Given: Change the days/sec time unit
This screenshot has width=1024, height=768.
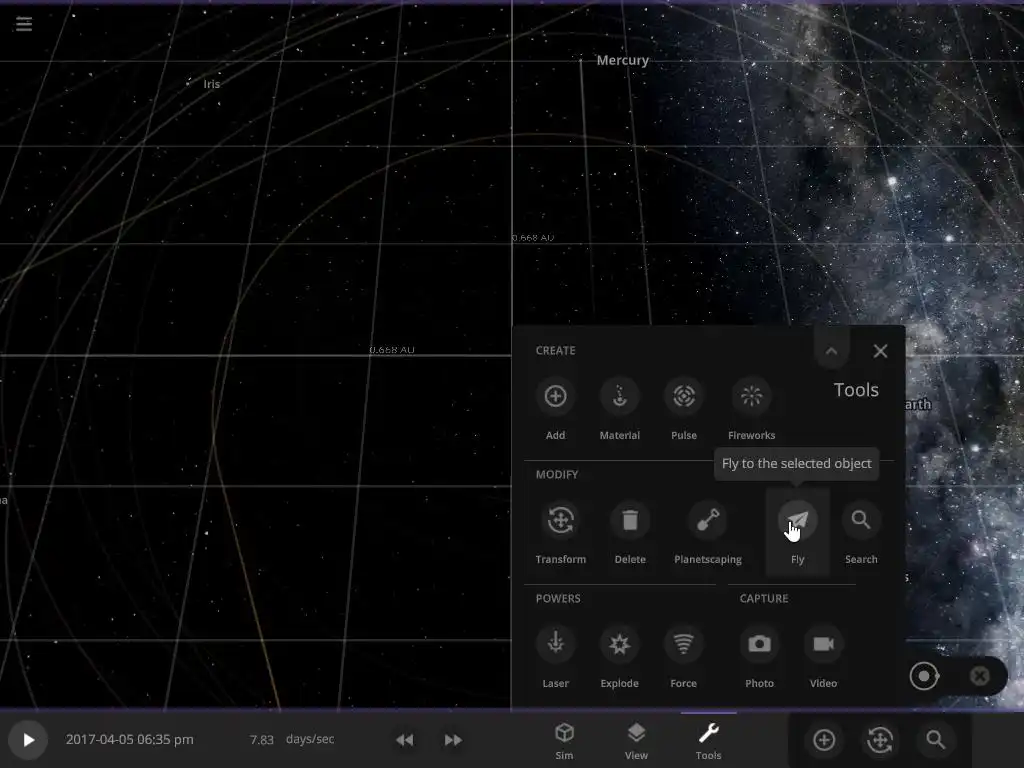Looking at the screenshot, I should (310, 739).
